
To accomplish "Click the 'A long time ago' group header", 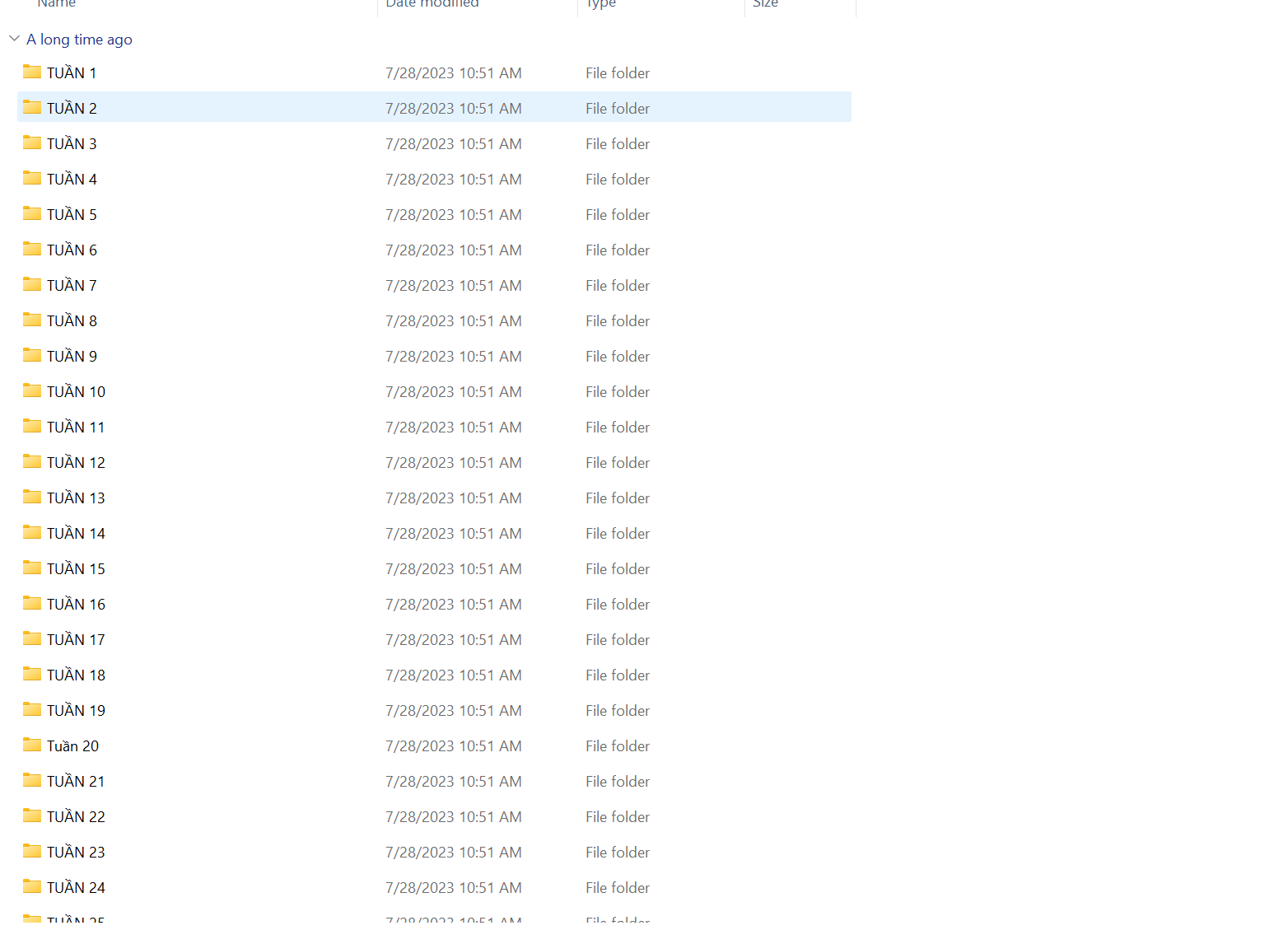I will point(79,40).
